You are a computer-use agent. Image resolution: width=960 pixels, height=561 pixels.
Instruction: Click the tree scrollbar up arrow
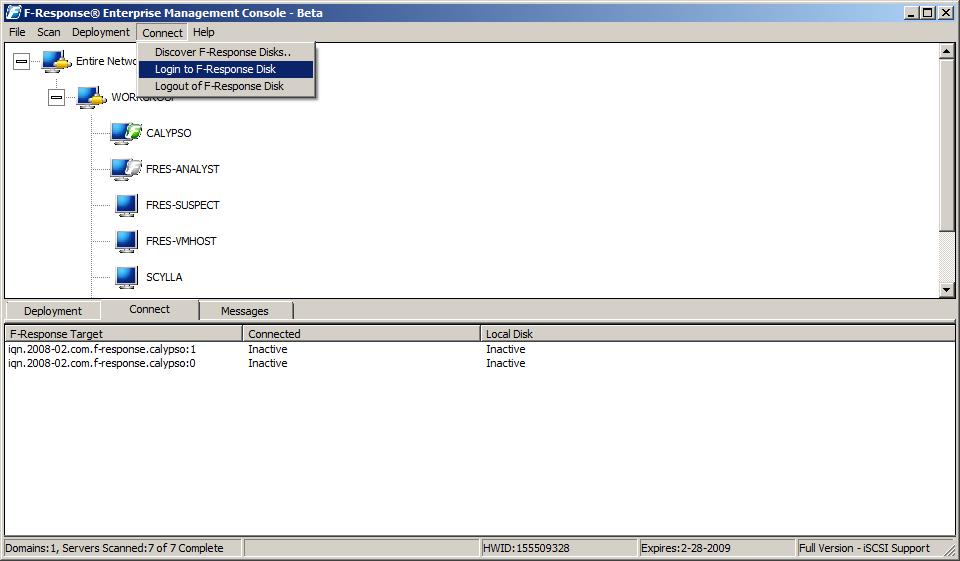pyautogui.click(x=947, y=51)
